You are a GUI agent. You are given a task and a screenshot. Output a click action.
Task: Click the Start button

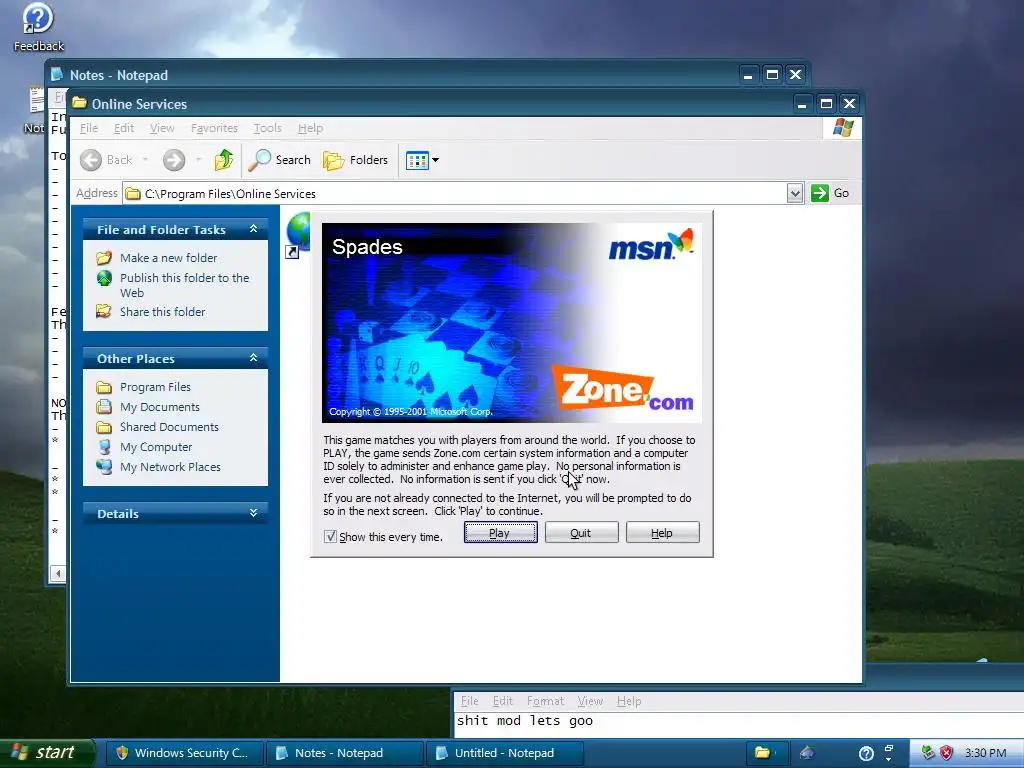[47, 753]
